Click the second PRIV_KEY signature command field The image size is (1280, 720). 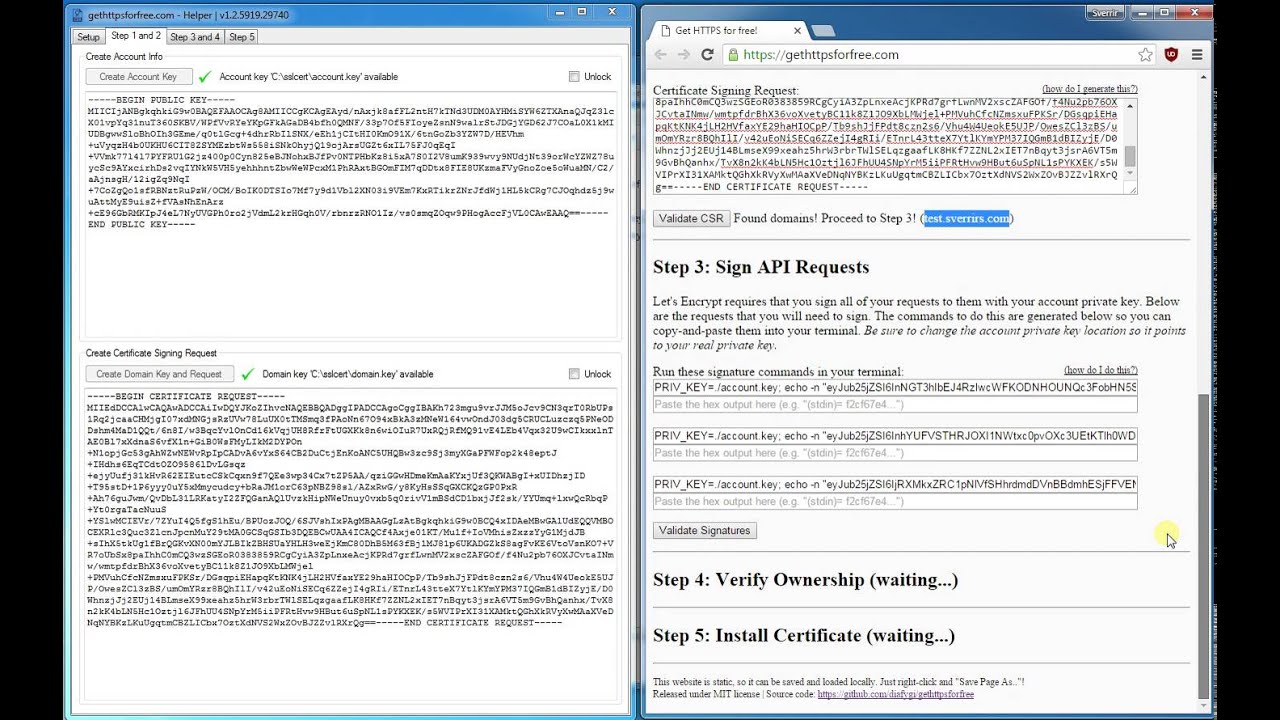(x=895, y=436)
